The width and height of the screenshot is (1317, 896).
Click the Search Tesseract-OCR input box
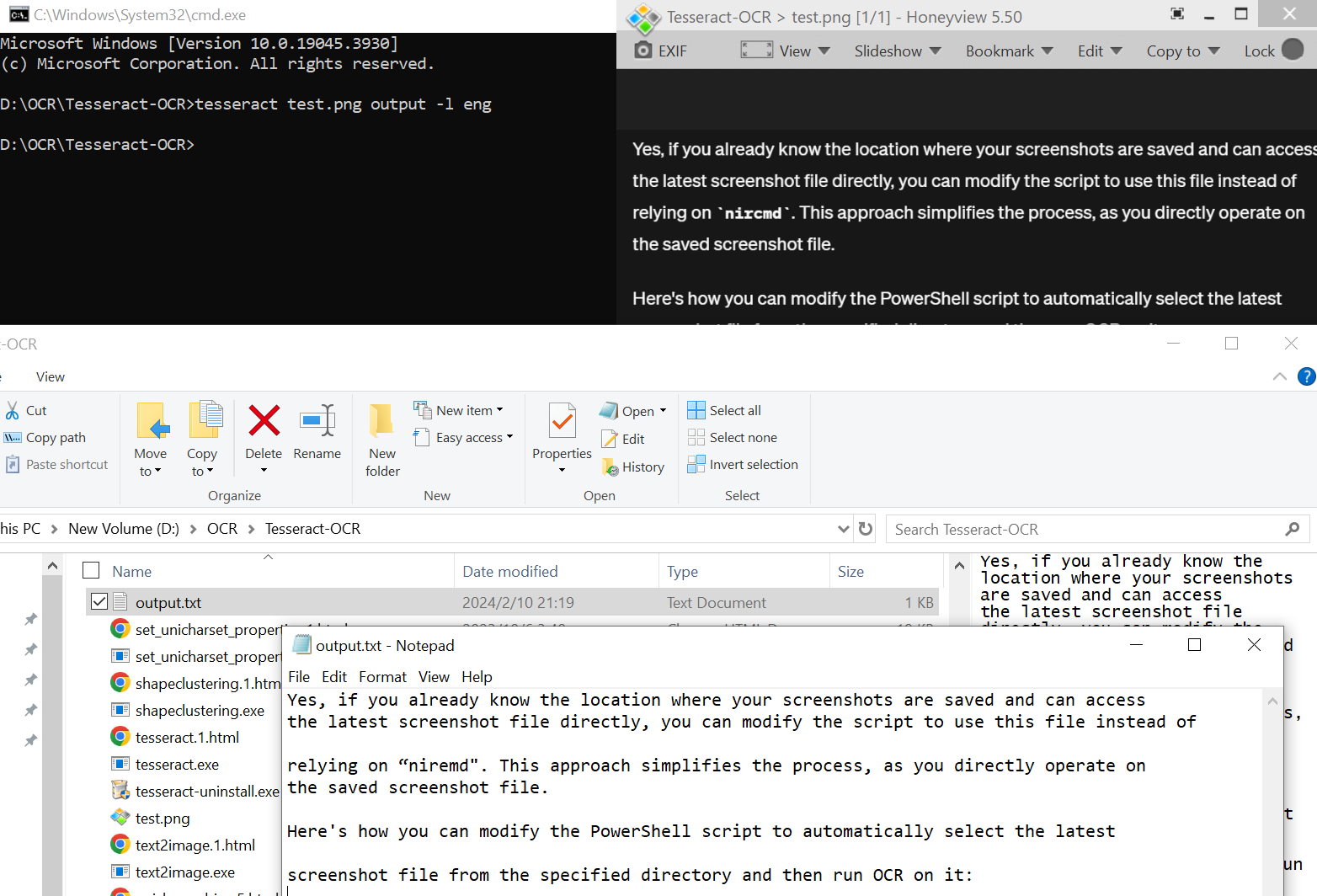click(1086, 530)
